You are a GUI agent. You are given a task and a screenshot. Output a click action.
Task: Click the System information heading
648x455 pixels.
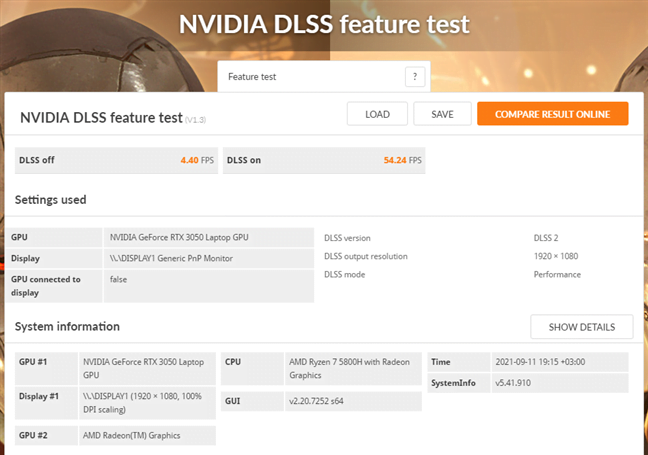click(67, 326)
